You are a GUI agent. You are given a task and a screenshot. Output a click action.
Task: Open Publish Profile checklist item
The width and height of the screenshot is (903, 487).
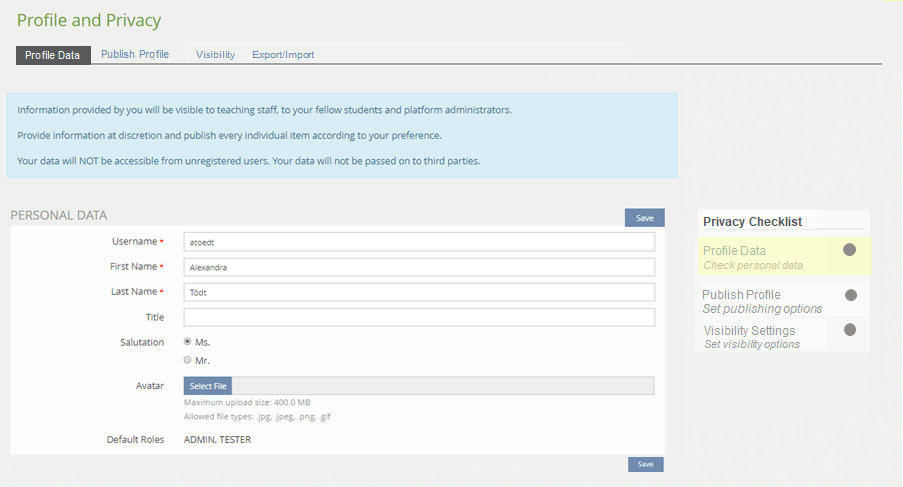(x=741, y=295)
